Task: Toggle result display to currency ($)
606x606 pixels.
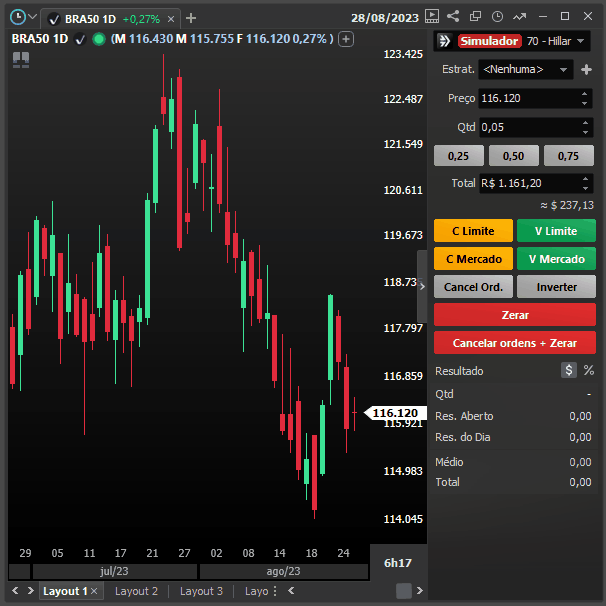Action: coord(569,370)
